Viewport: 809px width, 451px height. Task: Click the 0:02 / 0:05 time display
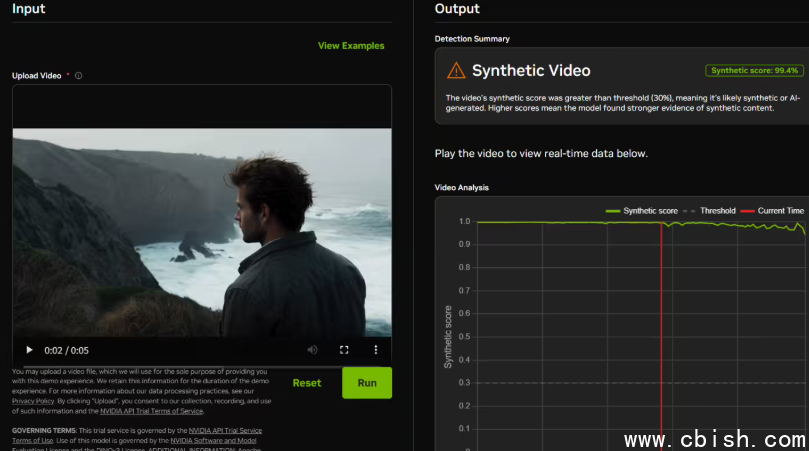pyautogui.click(x=67, y=350)
